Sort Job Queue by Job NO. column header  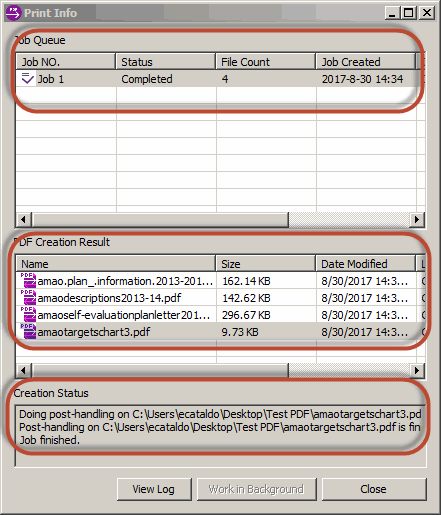tap(66, 62)
